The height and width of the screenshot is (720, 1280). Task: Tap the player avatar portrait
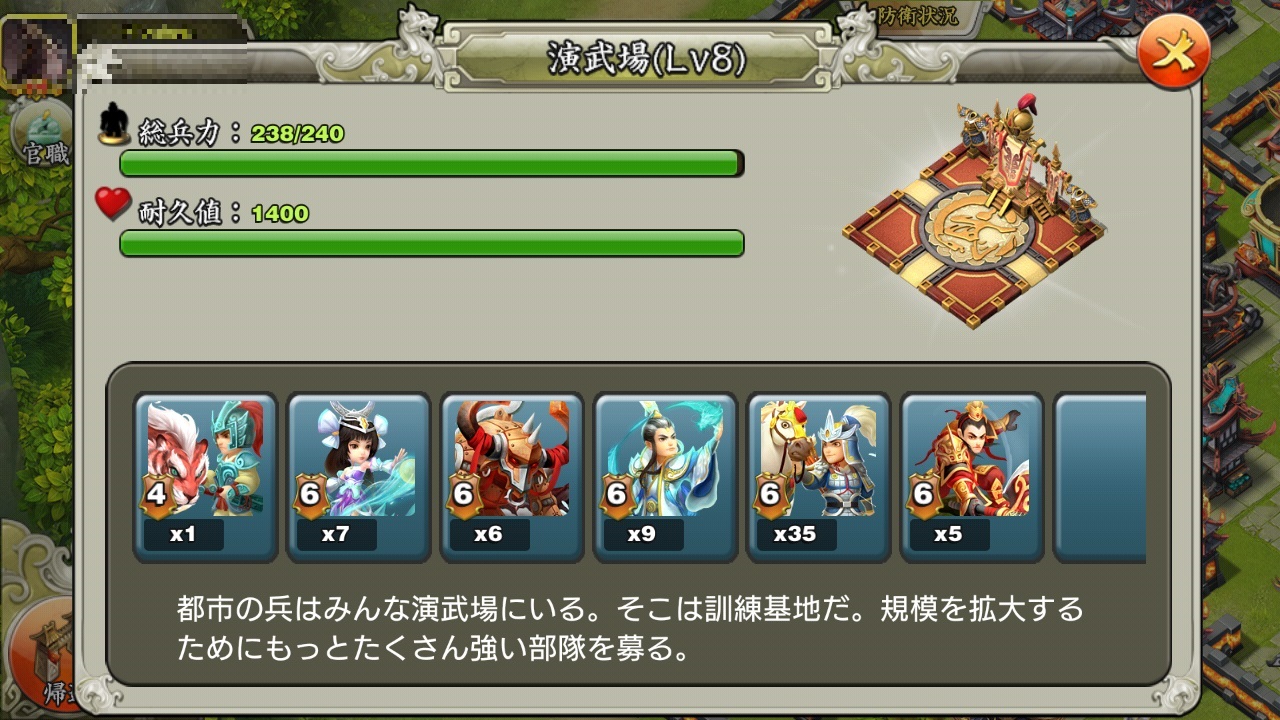tap(38, 52)
